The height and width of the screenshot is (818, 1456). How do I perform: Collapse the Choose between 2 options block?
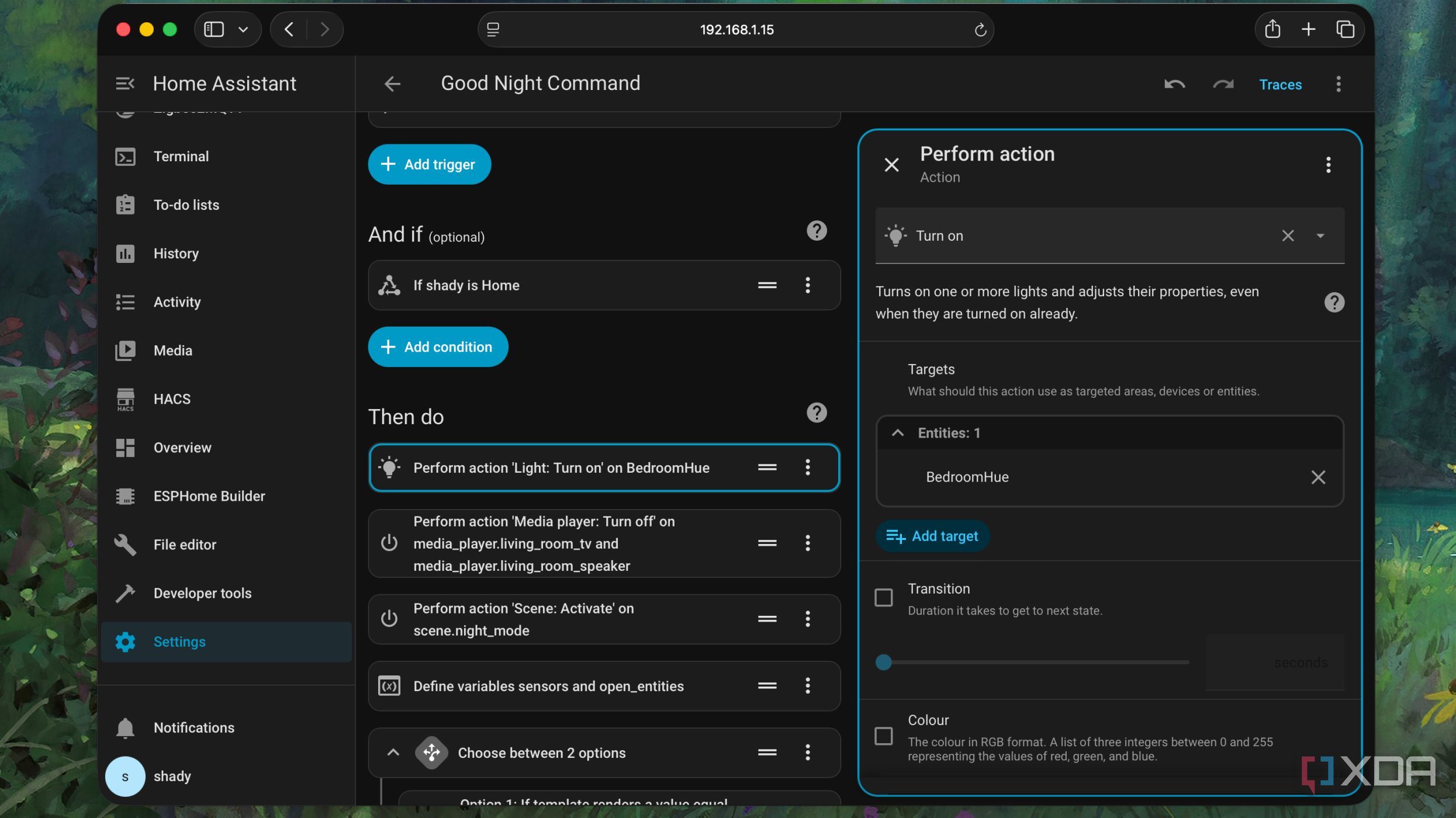[393, 753]
